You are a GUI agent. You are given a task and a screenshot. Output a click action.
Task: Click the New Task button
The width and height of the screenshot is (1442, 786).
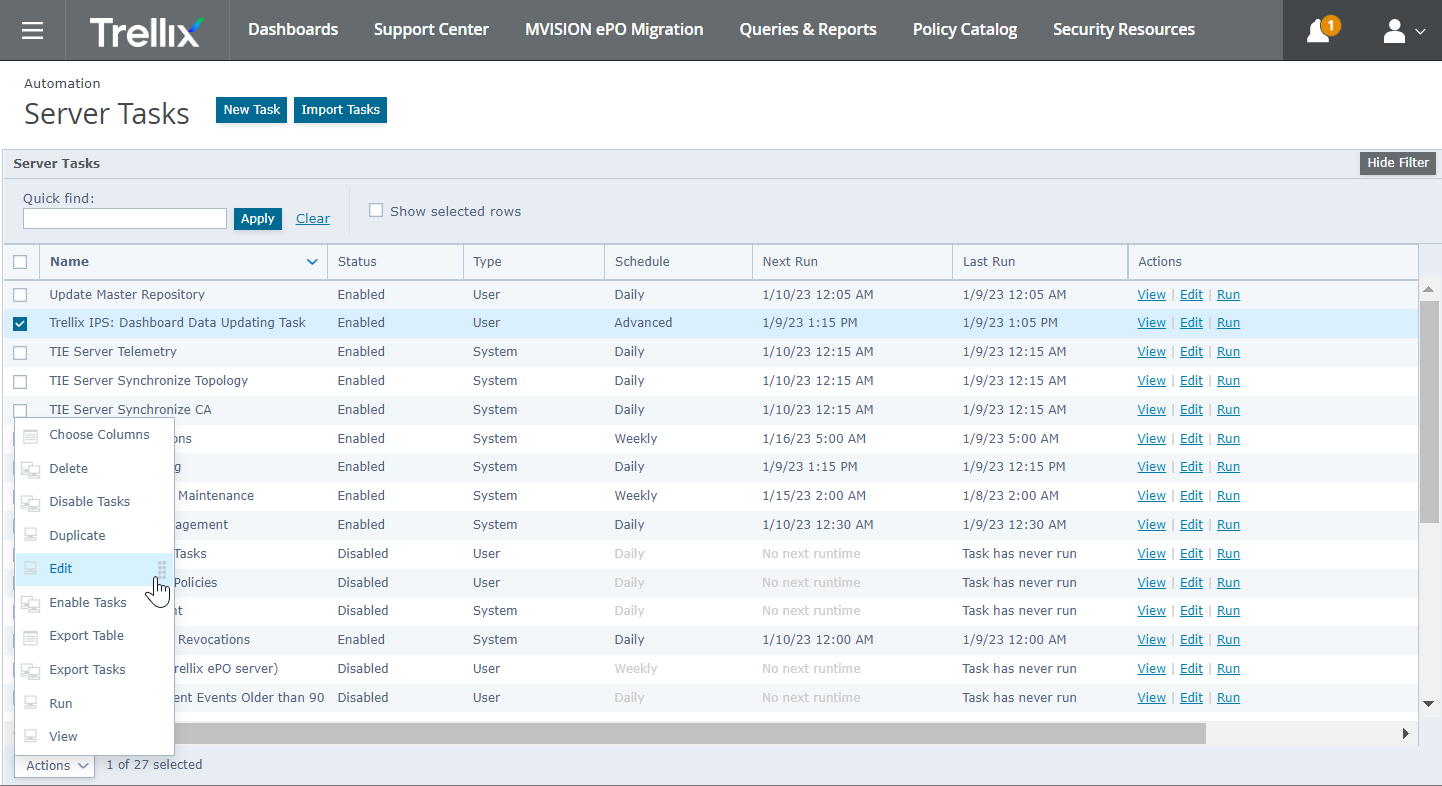pyautogui.click(x=252, y=110)
